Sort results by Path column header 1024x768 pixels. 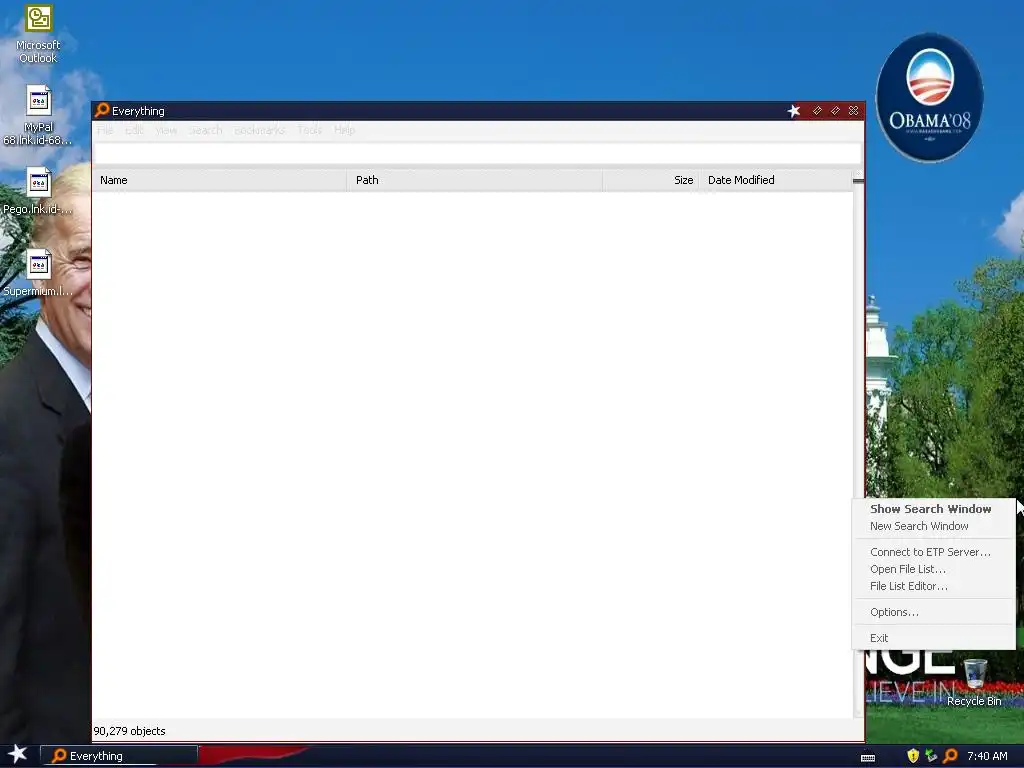(x=475, y=180)
